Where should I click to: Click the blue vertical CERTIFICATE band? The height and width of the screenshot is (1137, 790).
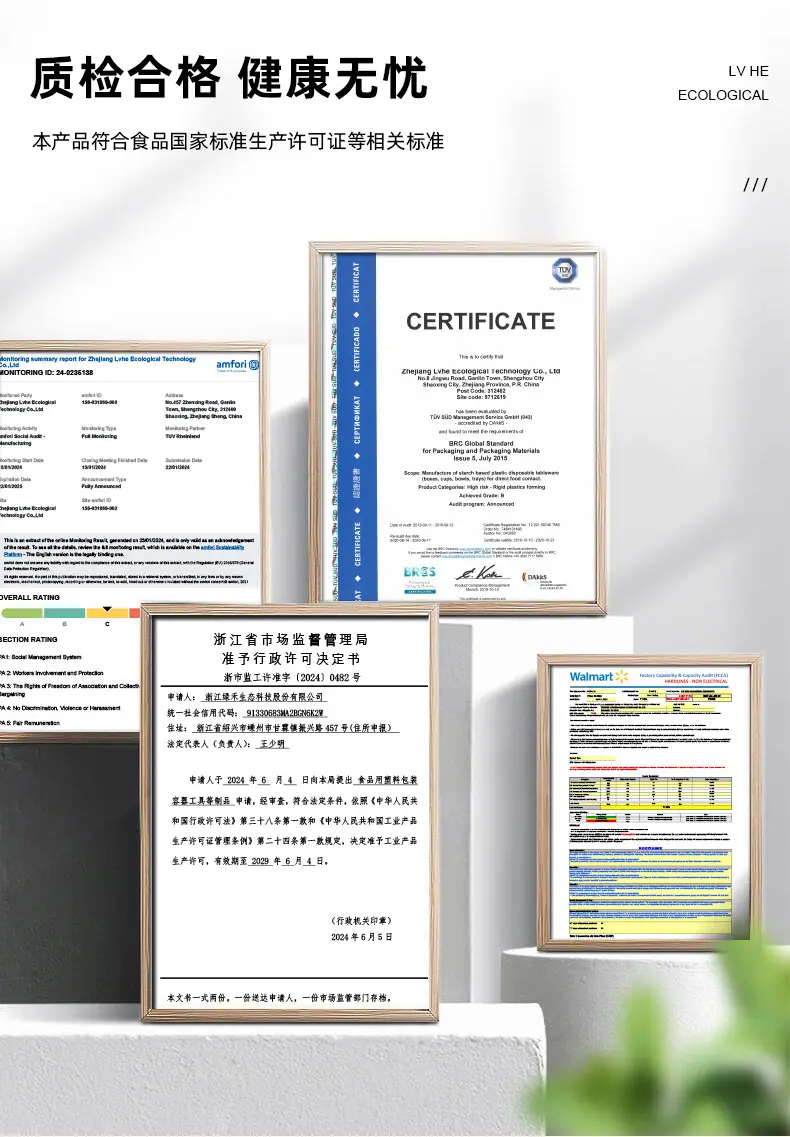tap(355, 428)
